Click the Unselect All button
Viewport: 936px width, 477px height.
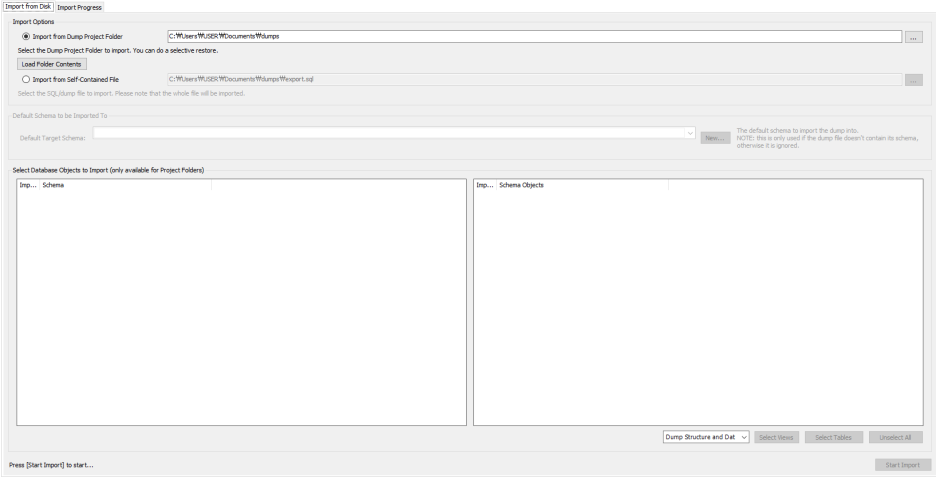(895, 437)
